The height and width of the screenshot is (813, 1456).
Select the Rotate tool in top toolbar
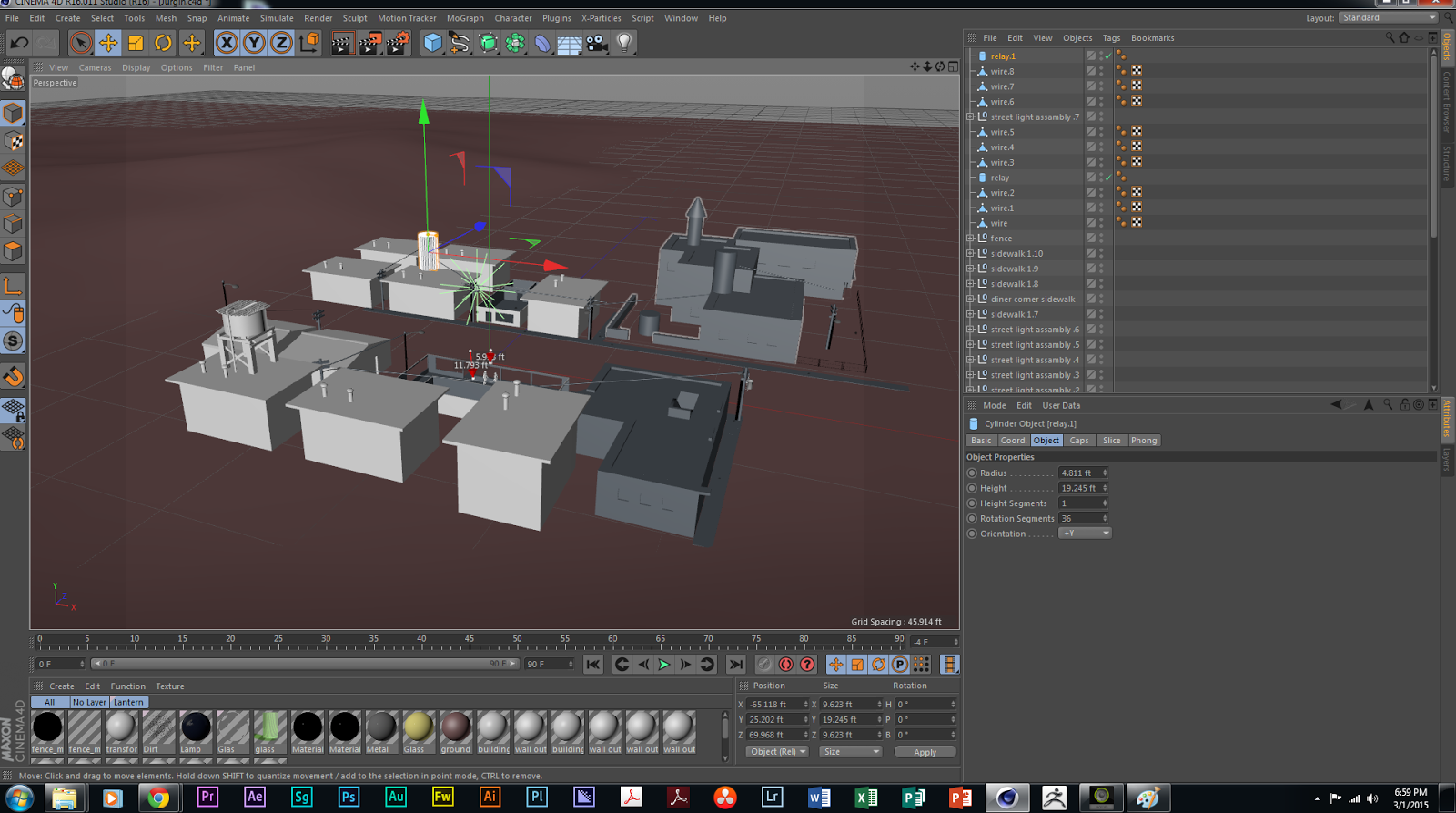click(163, 43)
